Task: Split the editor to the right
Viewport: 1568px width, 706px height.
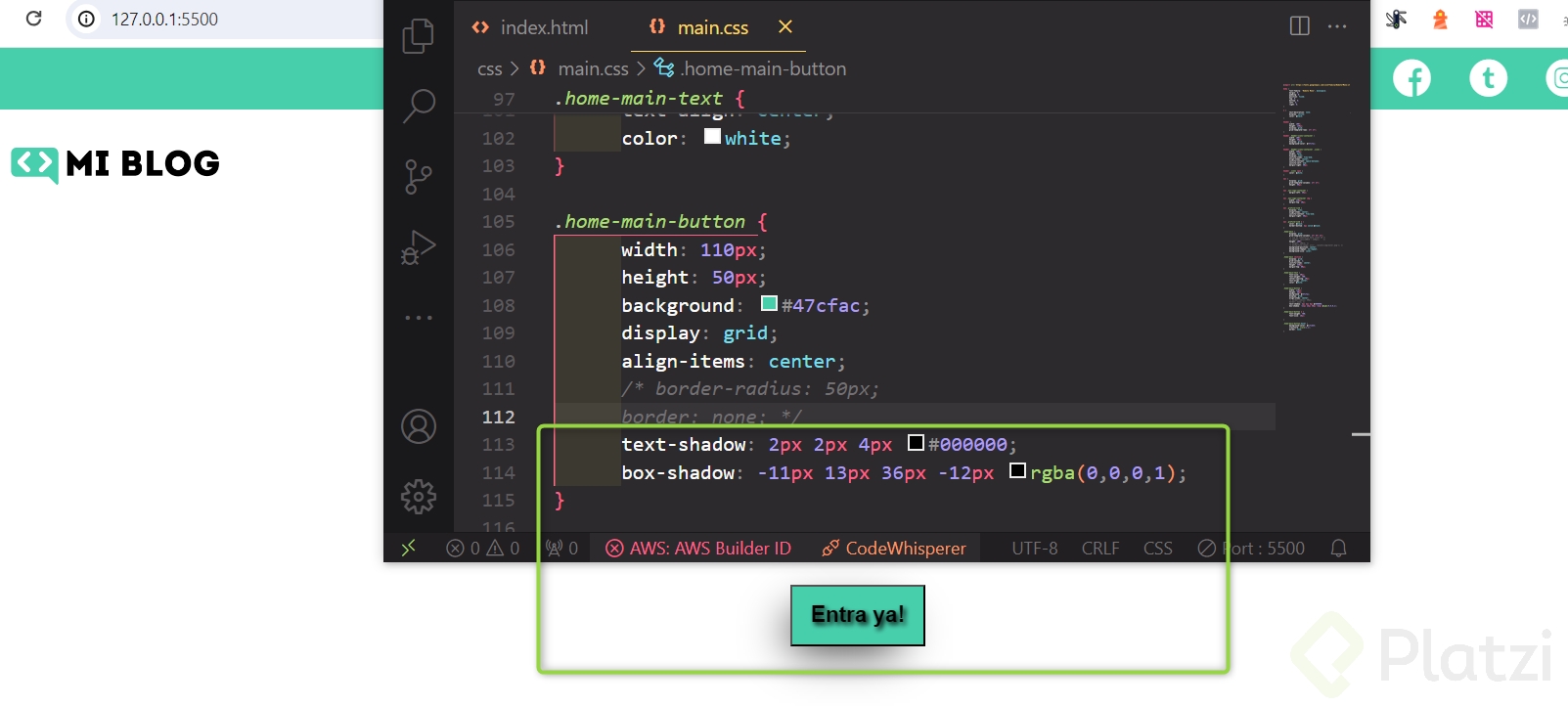Action: (x=1300, y=26)
